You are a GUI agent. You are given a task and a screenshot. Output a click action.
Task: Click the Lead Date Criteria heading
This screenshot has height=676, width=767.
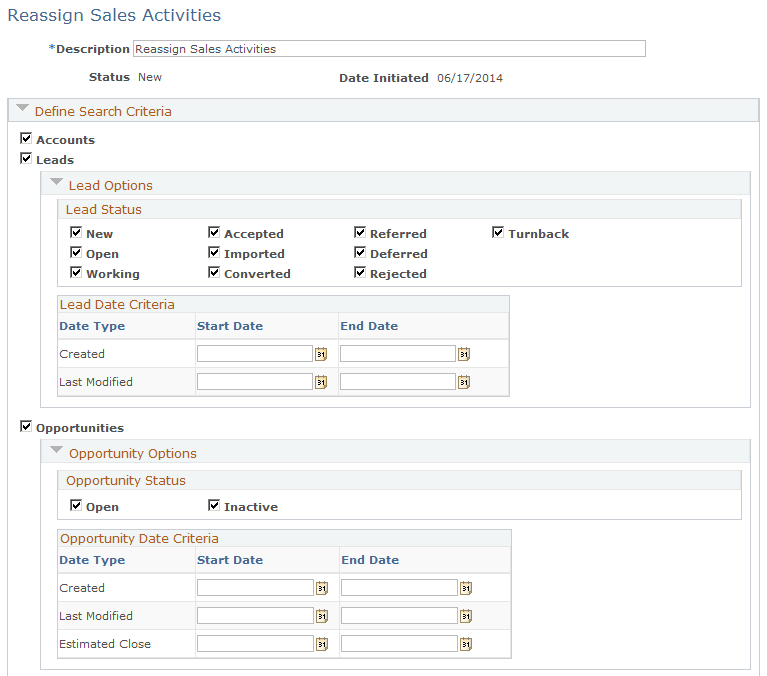(x=117, y=304)
